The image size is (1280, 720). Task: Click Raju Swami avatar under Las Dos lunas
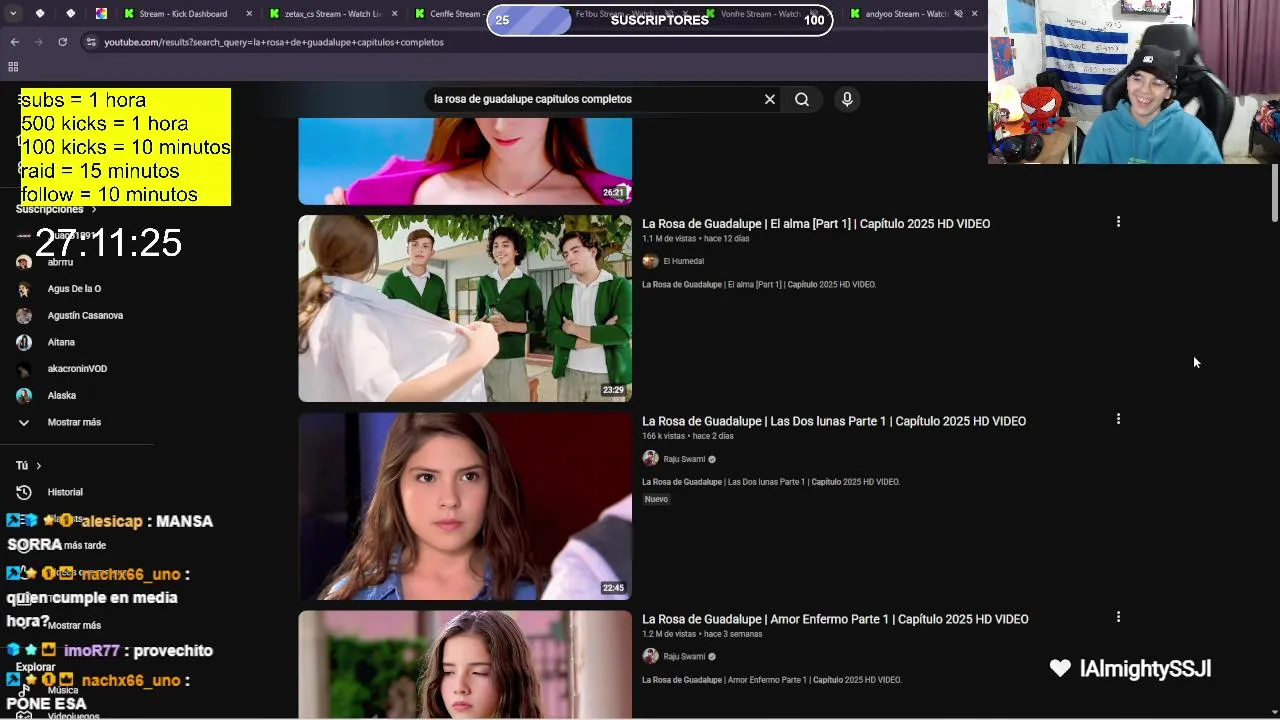650,459
